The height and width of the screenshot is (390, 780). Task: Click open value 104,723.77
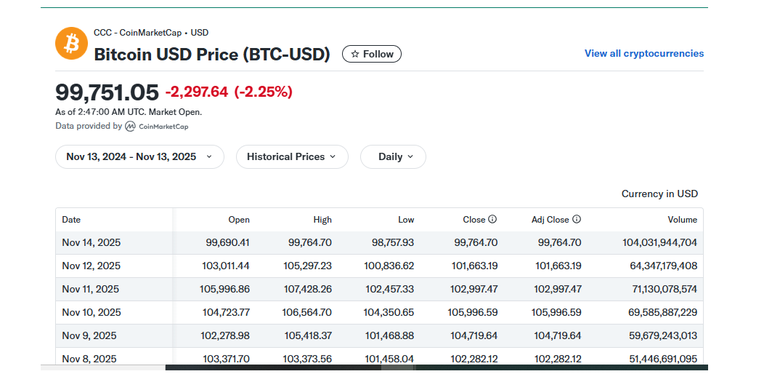pos(225,312)
